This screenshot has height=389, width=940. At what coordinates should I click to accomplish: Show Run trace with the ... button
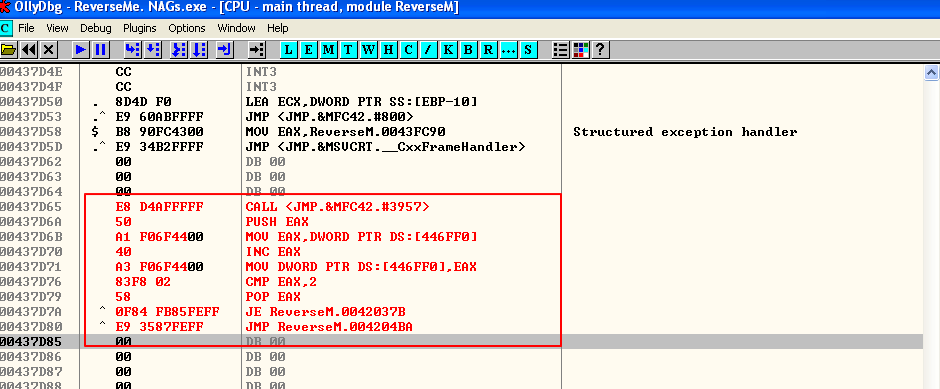pyautogui.click(x=508, y=50)
